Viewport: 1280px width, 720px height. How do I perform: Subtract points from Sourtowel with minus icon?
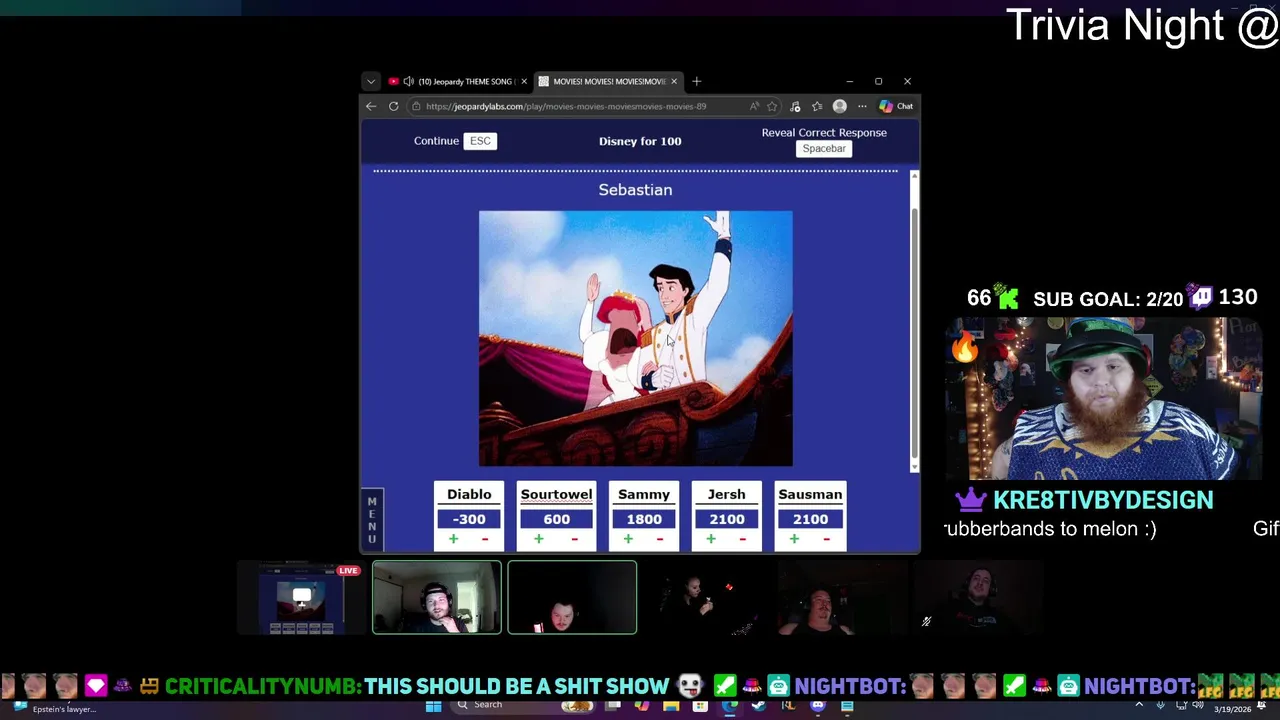point(574,539)
